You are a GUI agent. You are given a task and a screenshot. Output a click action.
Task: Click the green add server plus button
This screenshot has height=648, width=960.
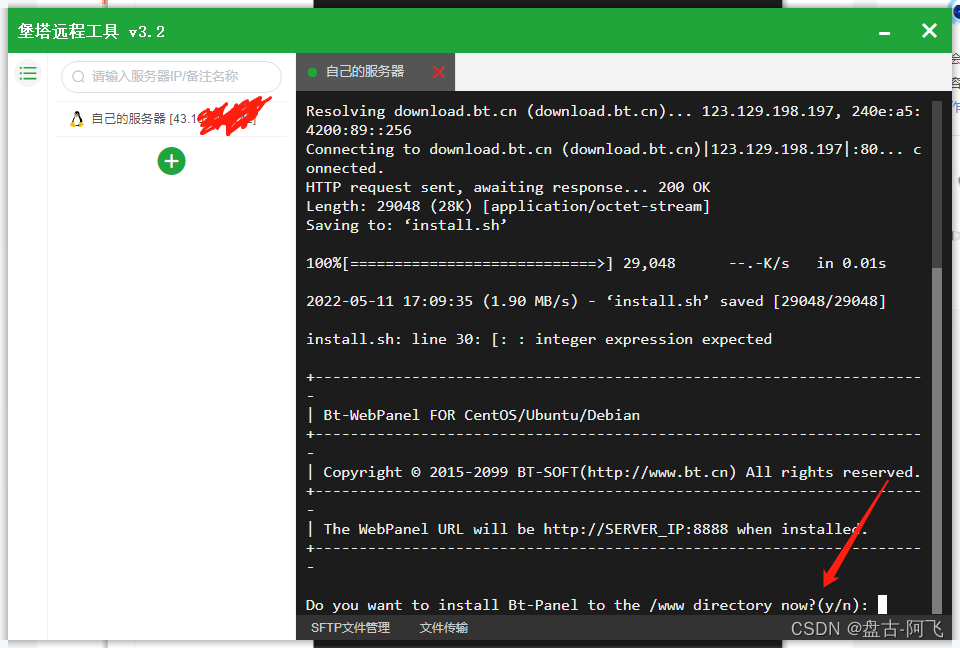[x=171, y=161]
